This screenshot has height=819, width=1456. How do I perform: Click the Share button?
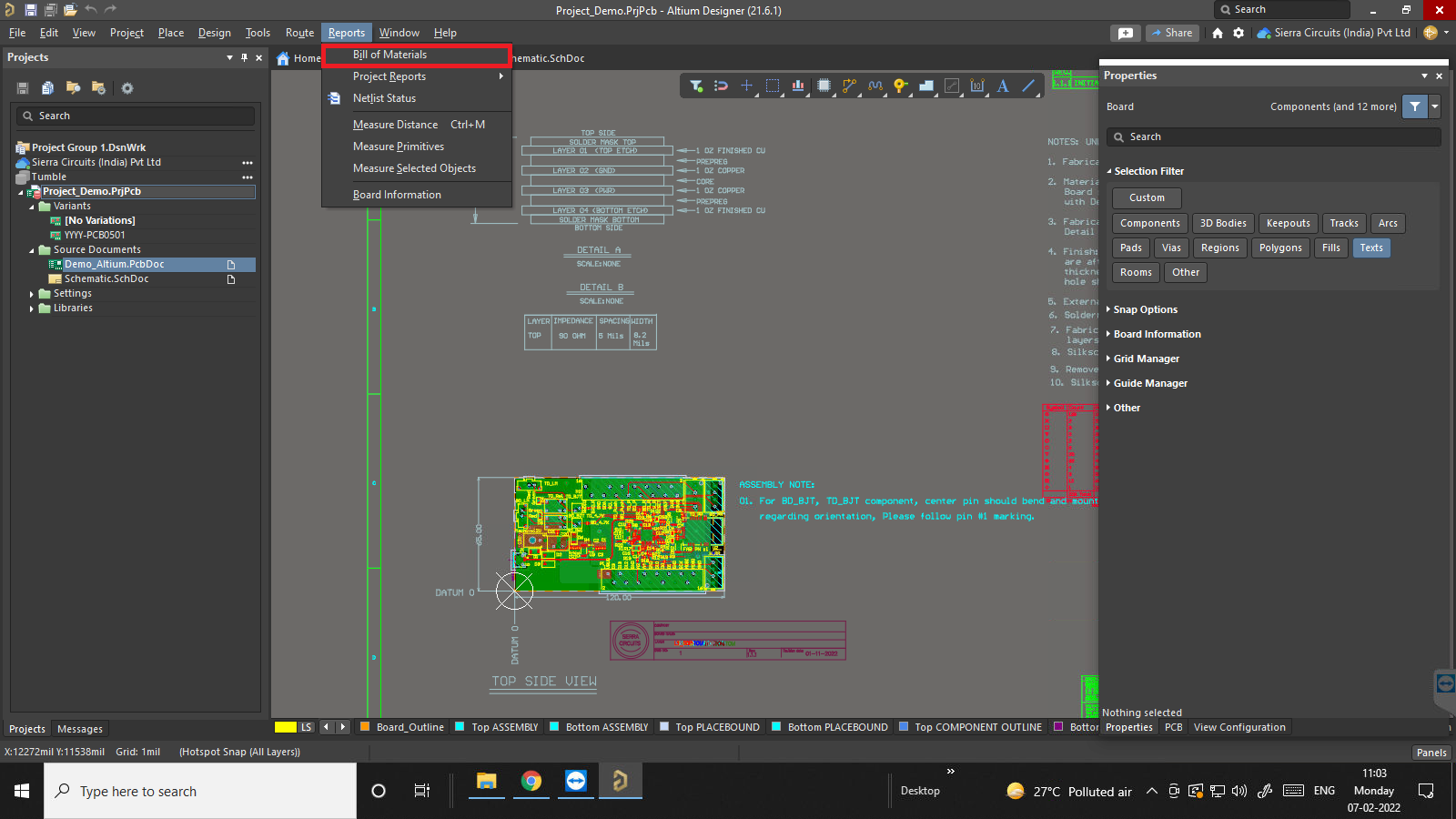1172,33
